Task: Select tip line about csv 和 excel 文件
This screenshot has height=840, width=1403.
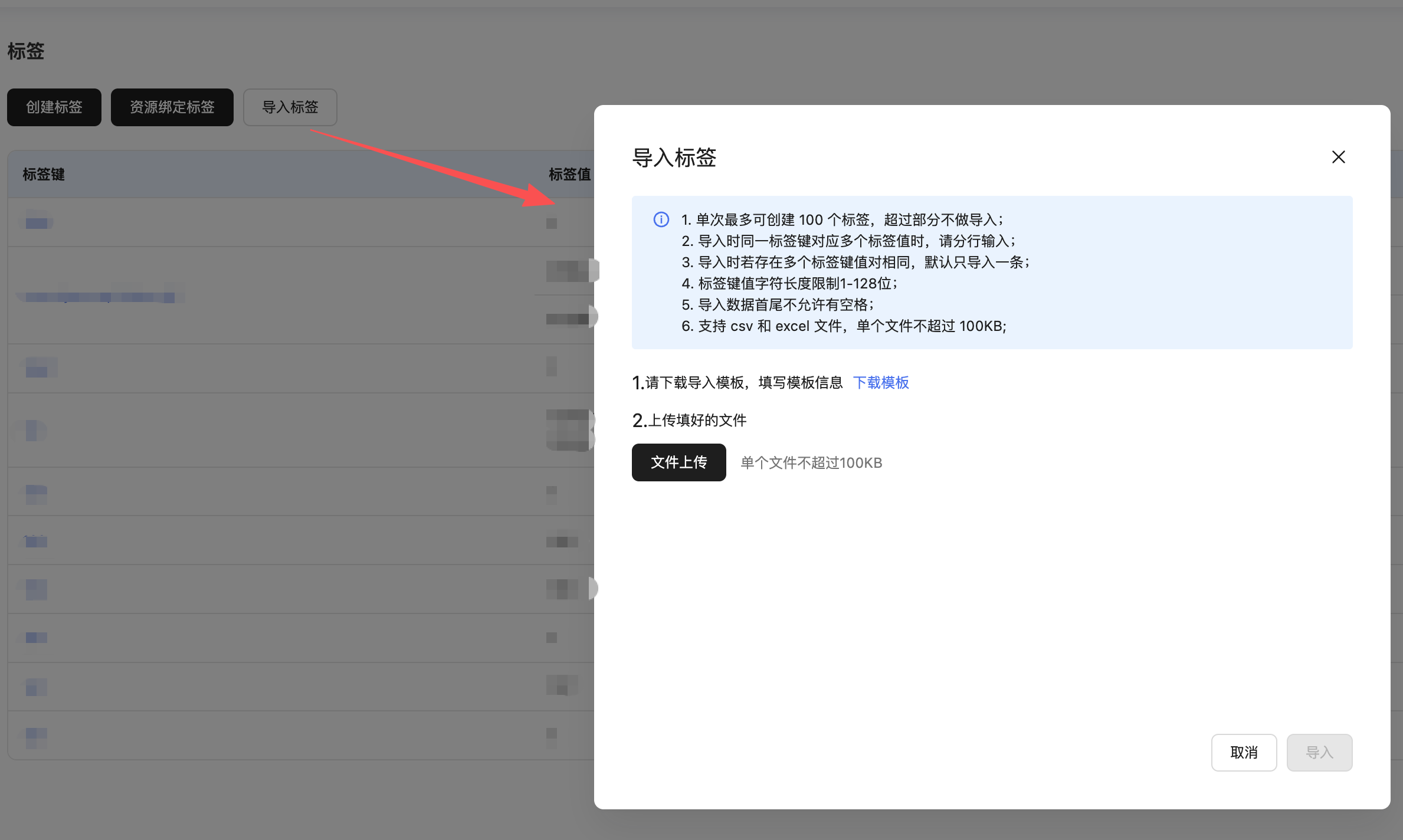Action: pyautogui.click(x=844, y=326)
